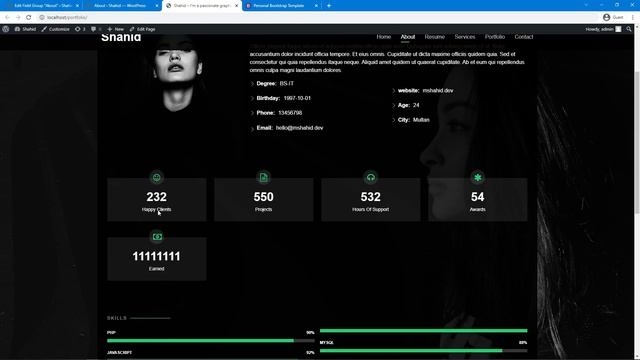Click the browser back arrow
640x360 pixels.
[7, 17]
